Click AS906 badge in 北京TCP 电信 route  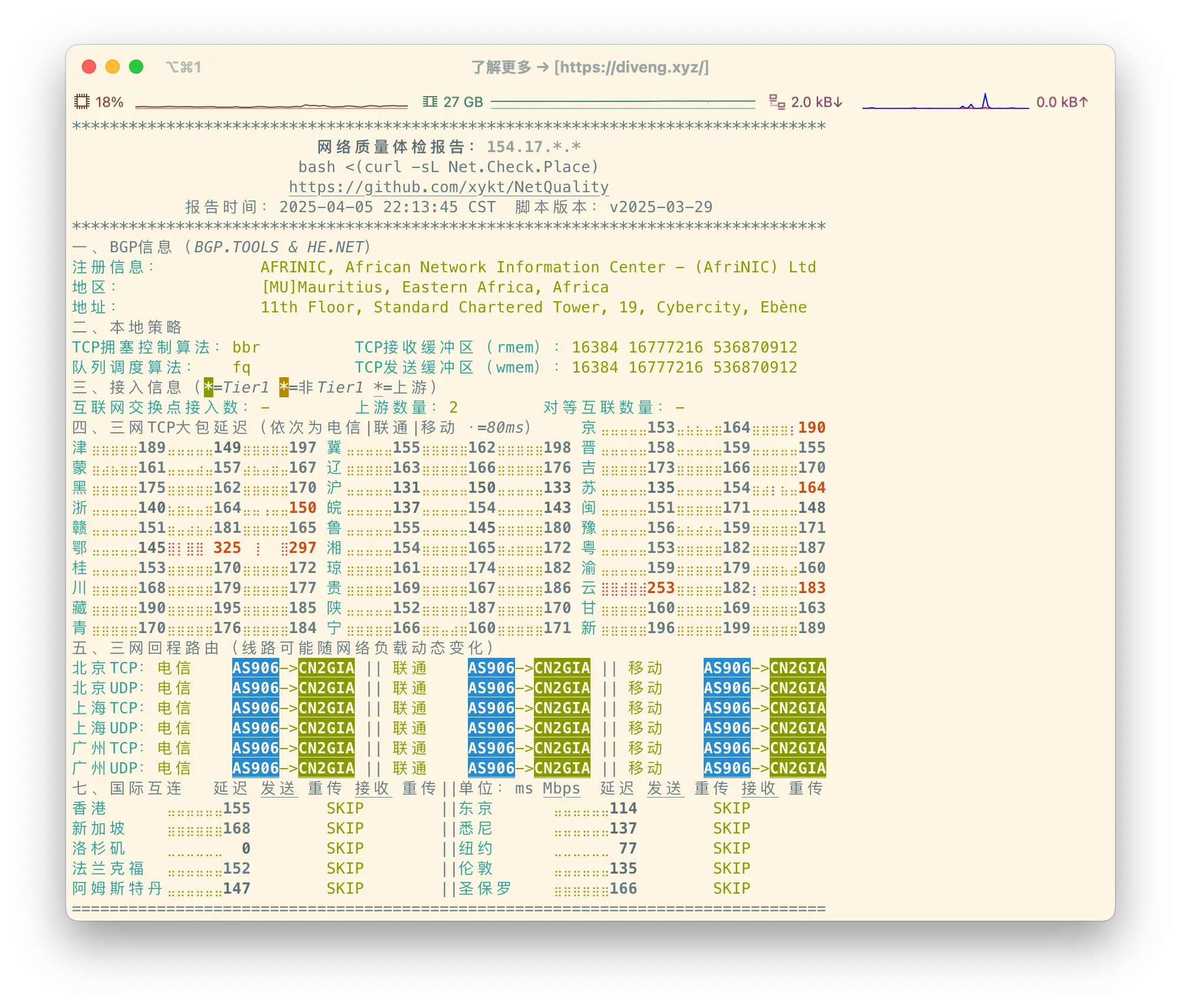pyautogui.click(x=256, y=668)
